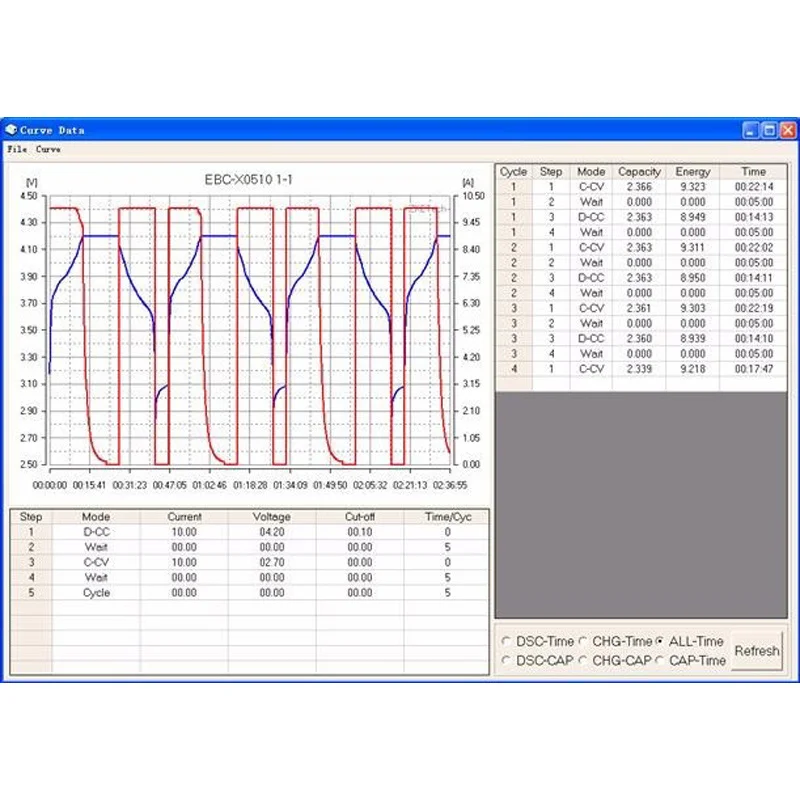Close the Curve Data window

pyautogui.click(x=787, y=130)
